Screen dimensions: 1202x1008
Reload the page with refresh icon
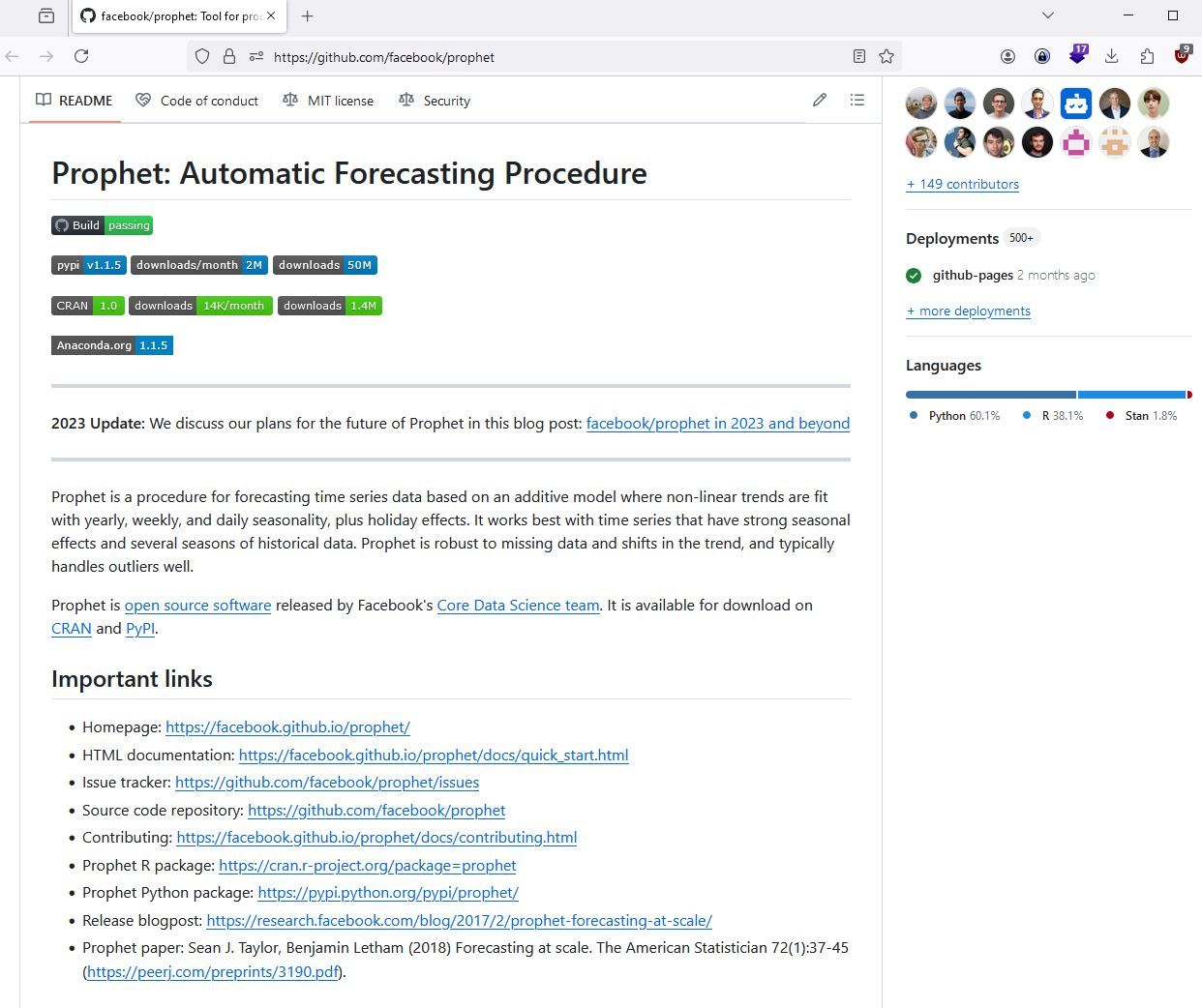(81, 56)
